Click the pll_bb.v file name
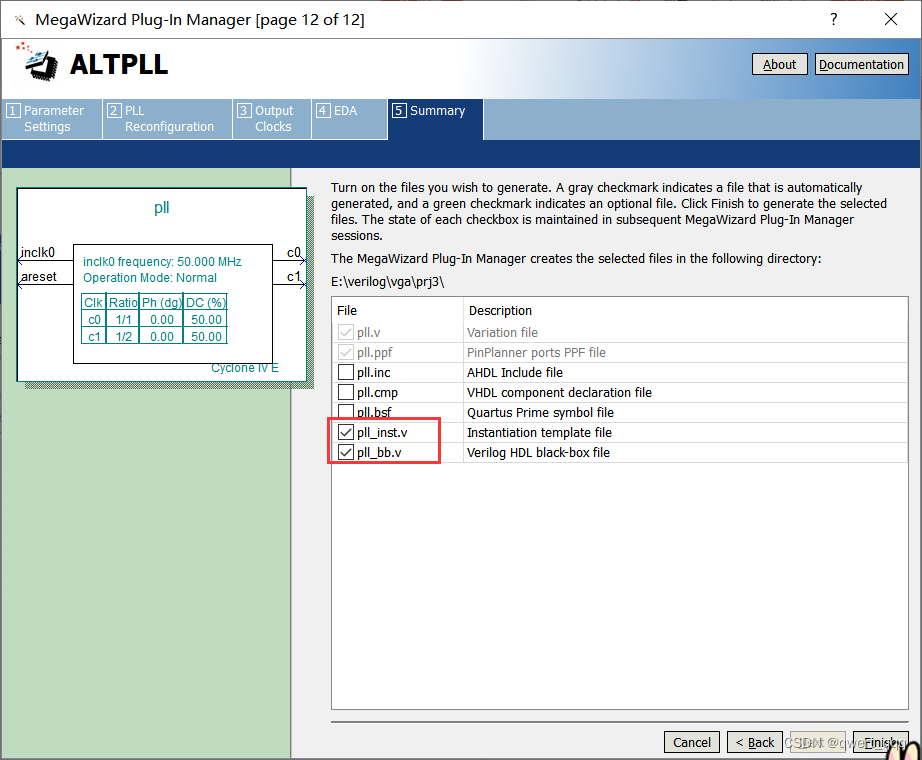The height and width of the screenshot is (760, 922). click(379, 452)
